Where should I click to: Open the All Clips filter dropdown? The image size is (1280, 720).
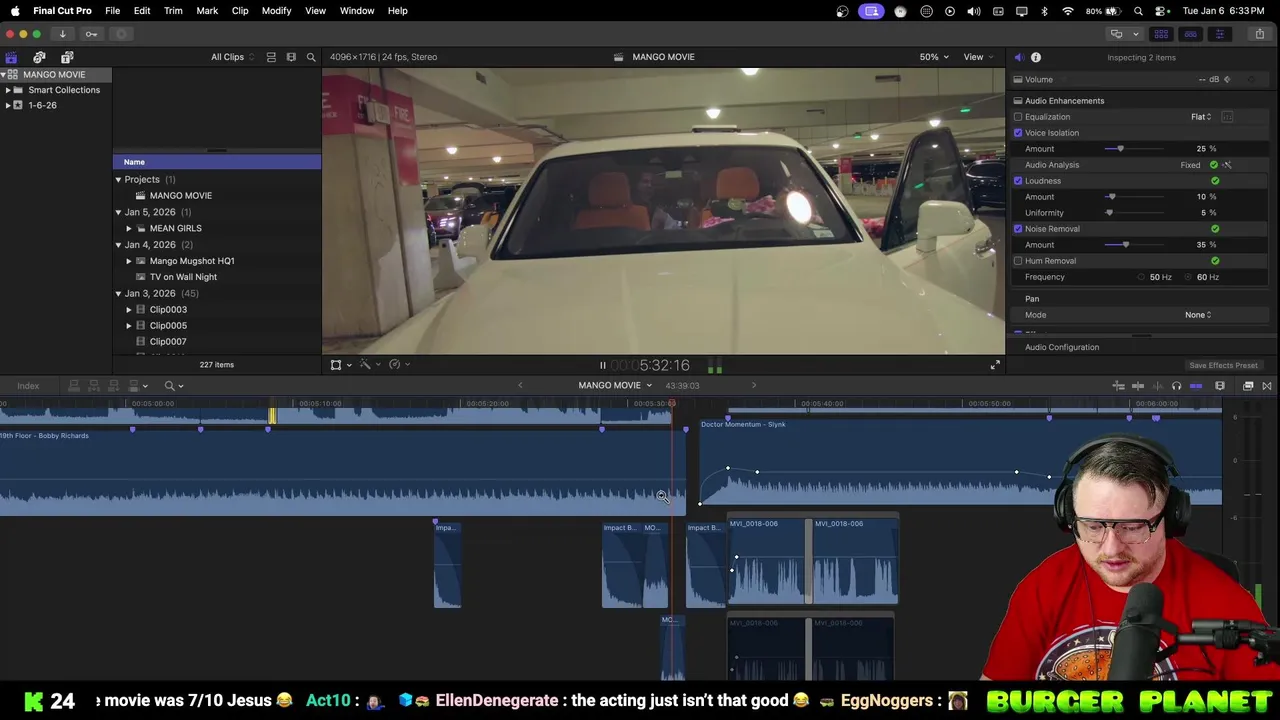click(232, 57)
